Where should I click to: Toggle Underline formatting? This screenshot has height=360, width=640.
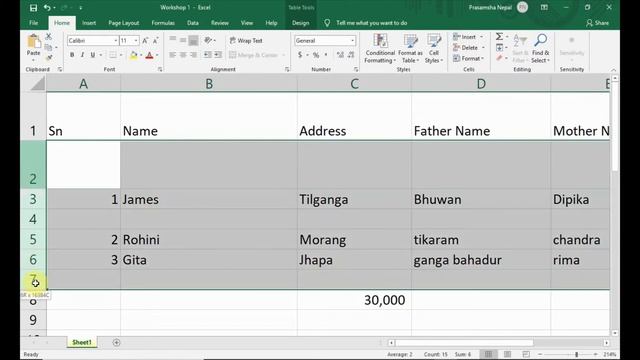click(93, 55)
